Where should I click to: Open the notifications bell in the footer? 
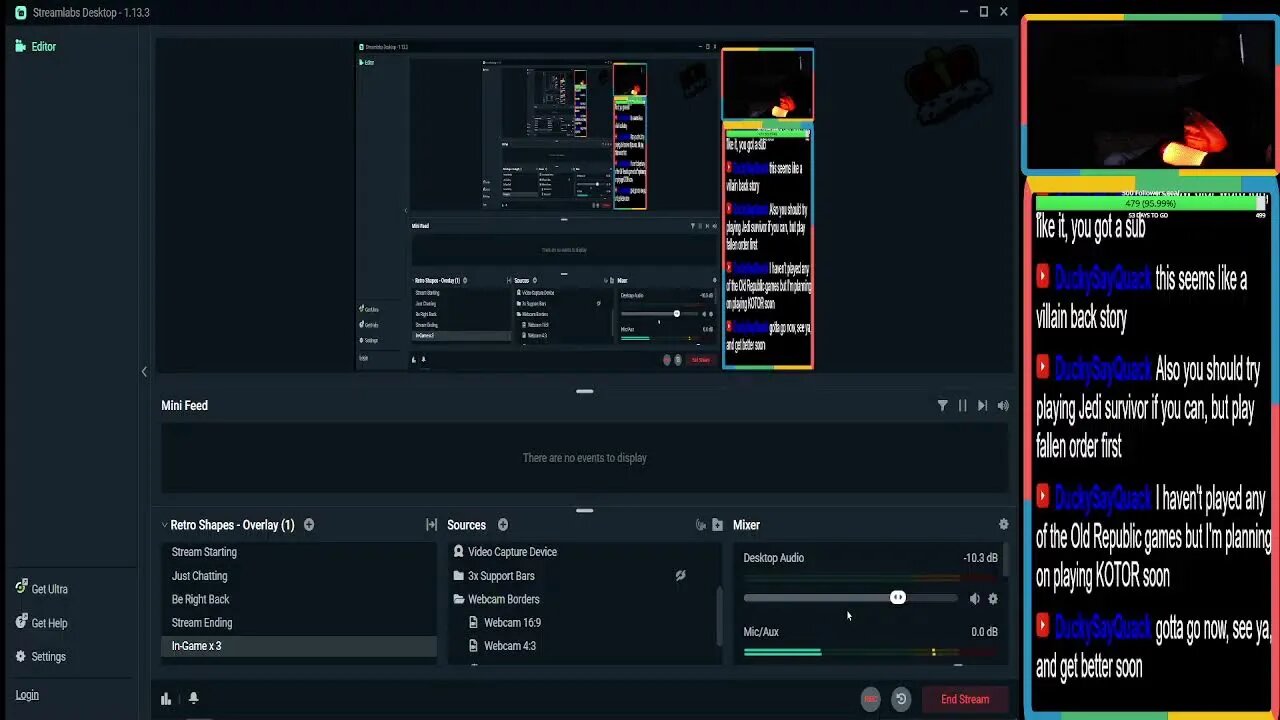click(194, 698)
